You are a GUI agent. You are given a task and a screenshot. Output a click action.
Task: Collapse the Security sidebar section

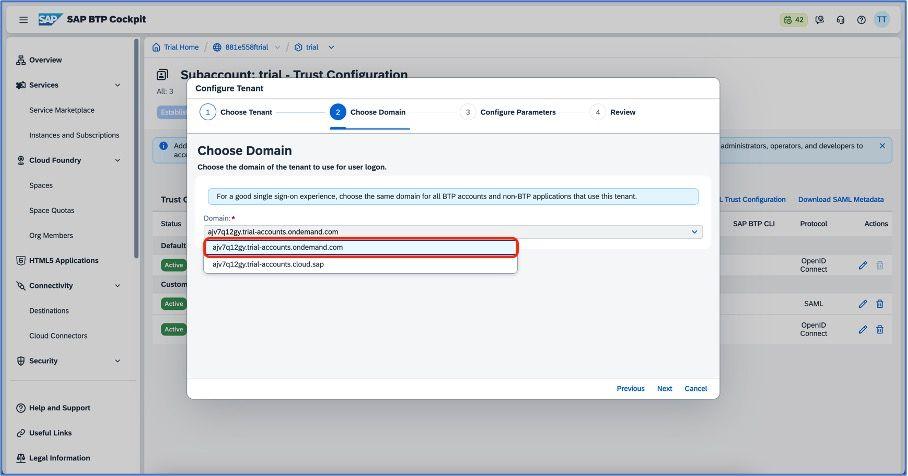coord(118,361)
